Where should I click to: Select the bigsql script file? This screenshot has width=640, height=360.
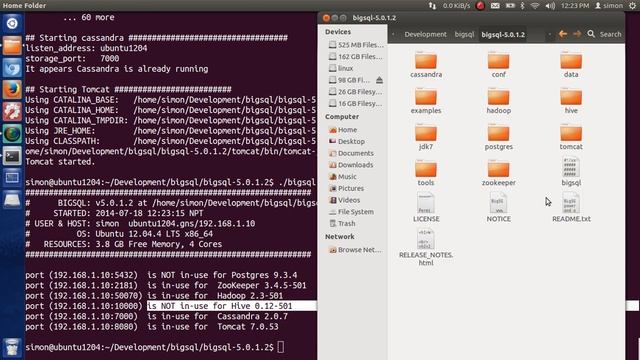[x=571, y=171]
